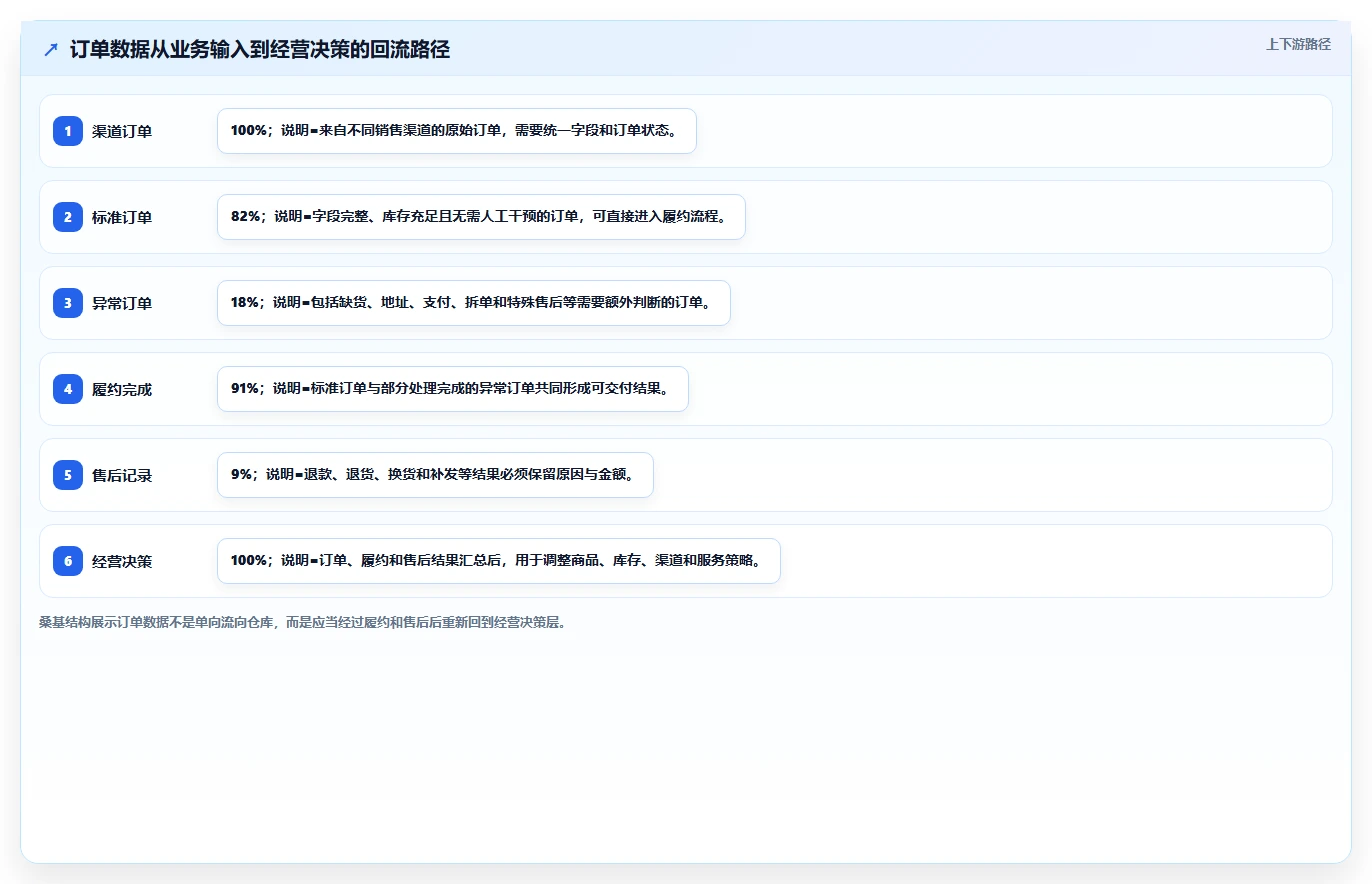
Task: Click the arrow icon beside the title
Action: (51, 49)
